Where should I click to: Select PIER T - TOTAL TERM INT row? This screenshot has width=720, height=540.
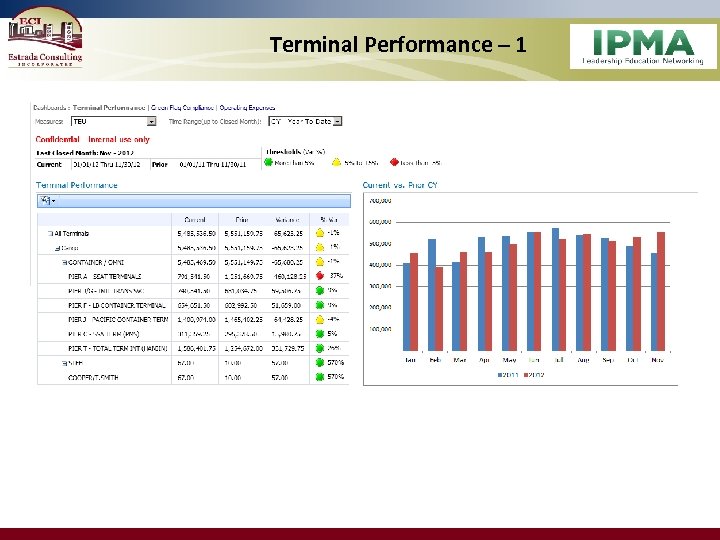193,349
